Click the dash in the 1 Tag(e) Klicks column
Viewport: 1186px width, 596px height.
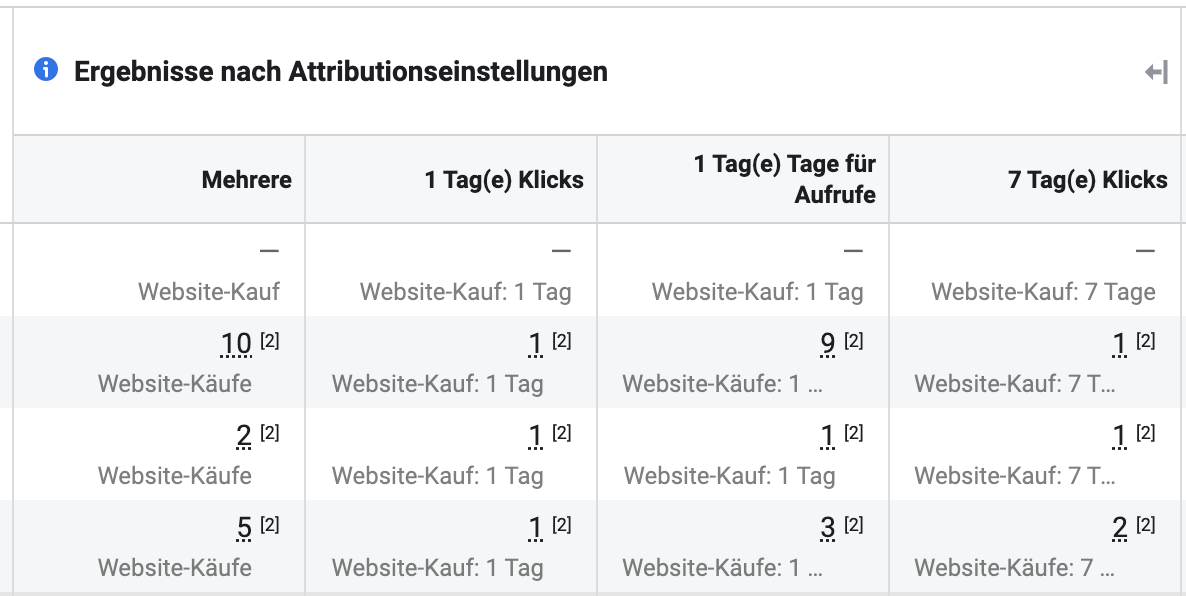click(561, 250)
